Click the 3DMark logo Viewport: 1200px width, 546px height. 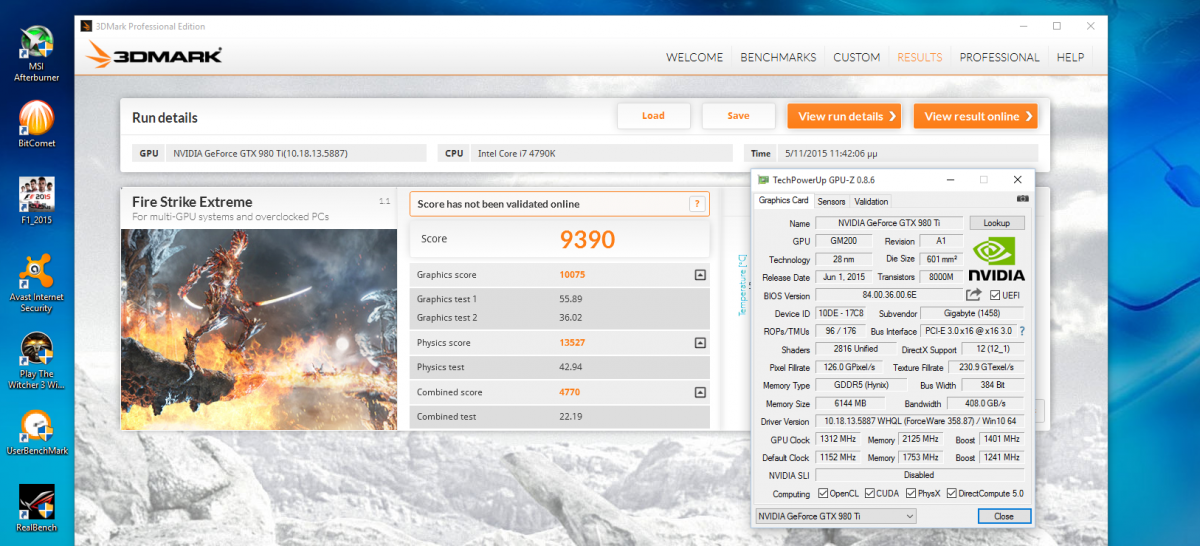pos(155,56)
